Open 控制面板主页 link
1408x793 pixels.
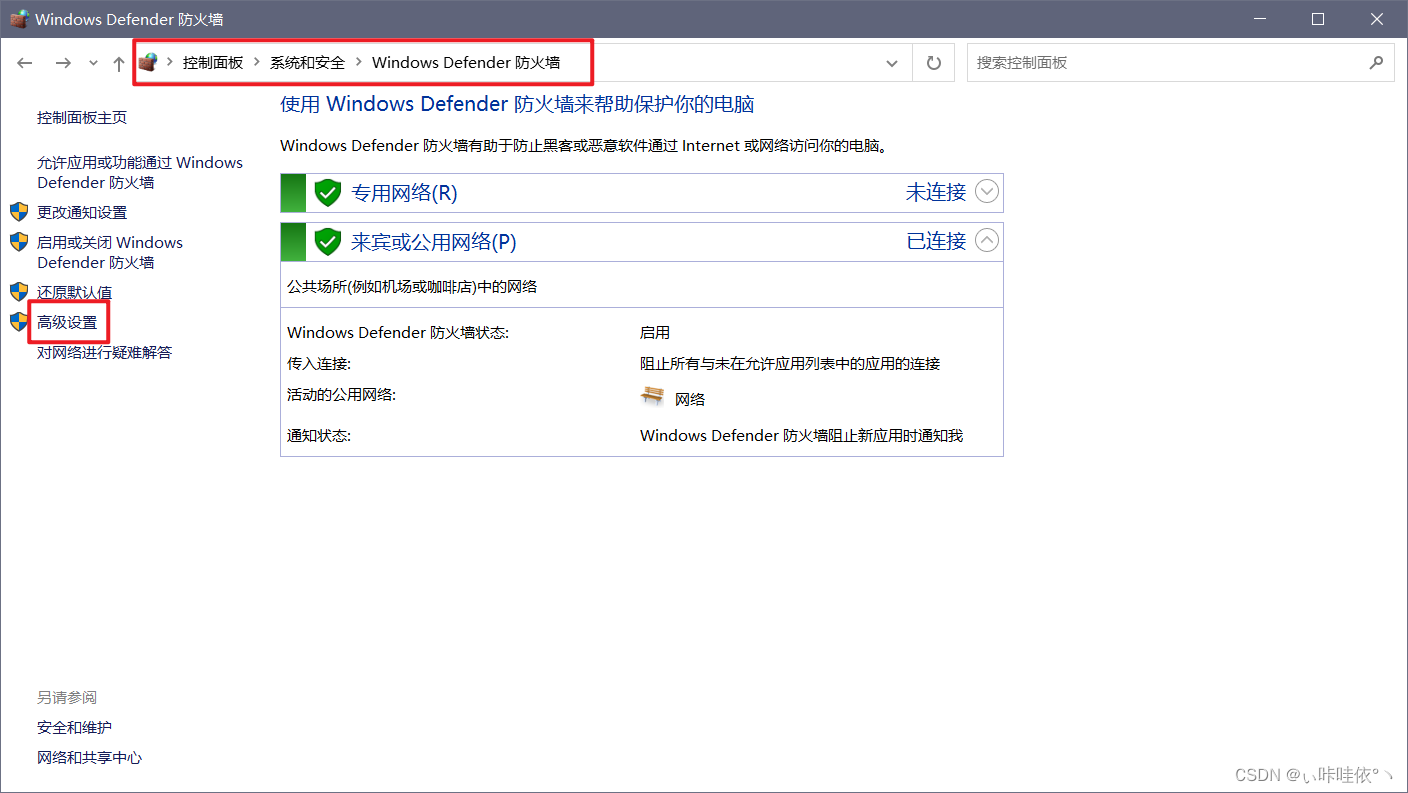click(82, 118)
